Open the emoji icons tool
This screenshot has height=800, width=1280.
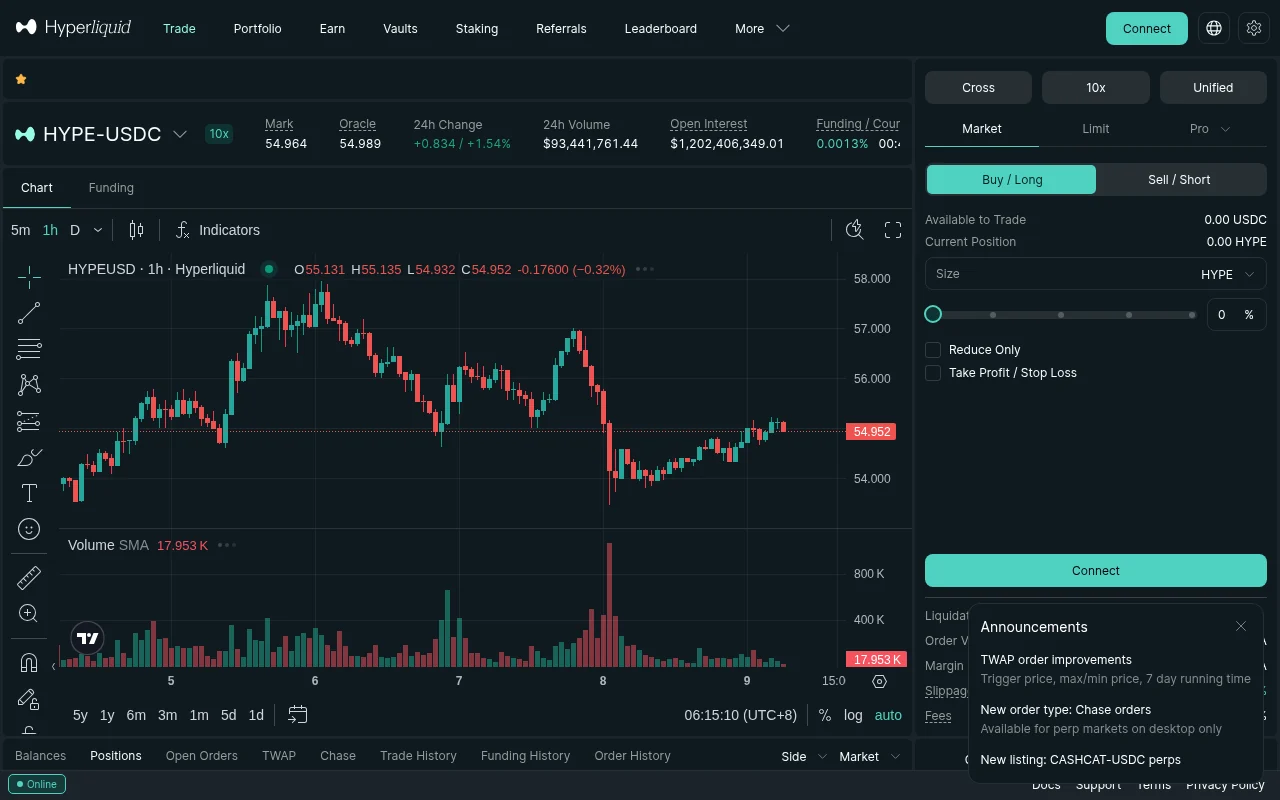(29, 529)
